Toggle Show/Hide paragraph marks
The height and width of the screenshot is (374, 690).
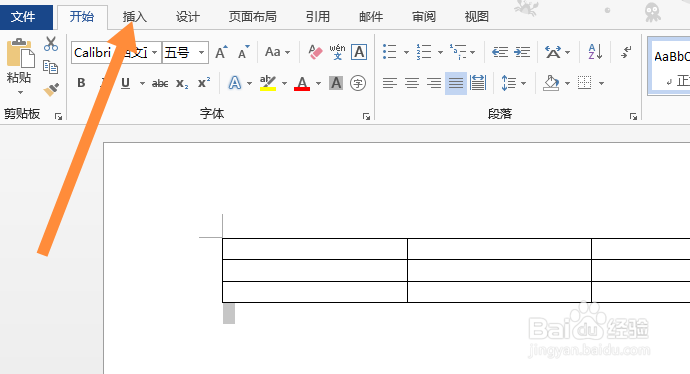(x=626, y=52)
